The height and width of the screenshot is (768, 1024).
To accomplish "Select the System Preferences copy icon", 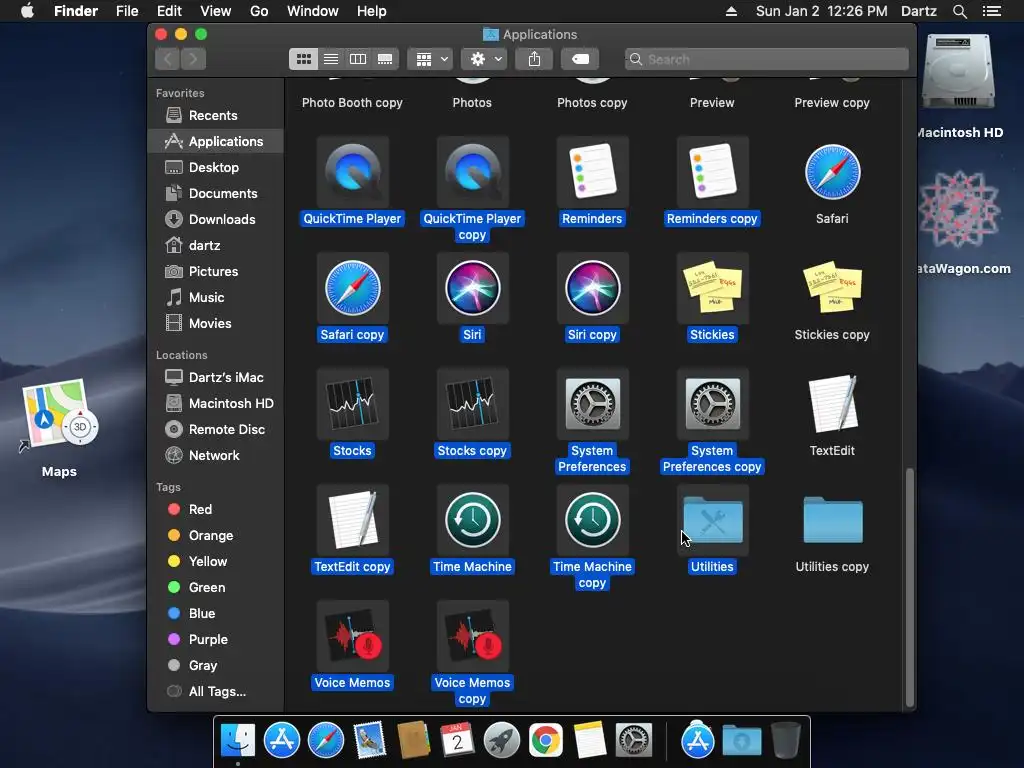I will coord(712,404).
